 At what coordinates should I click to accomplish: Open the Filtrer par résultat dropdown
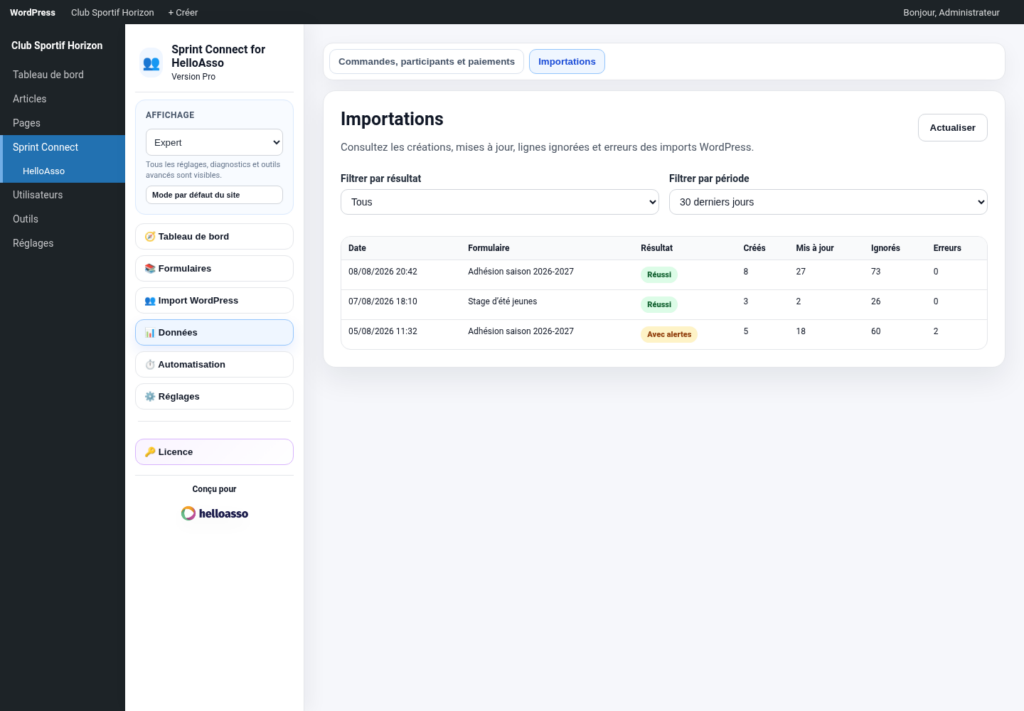[x=500, y=202]
